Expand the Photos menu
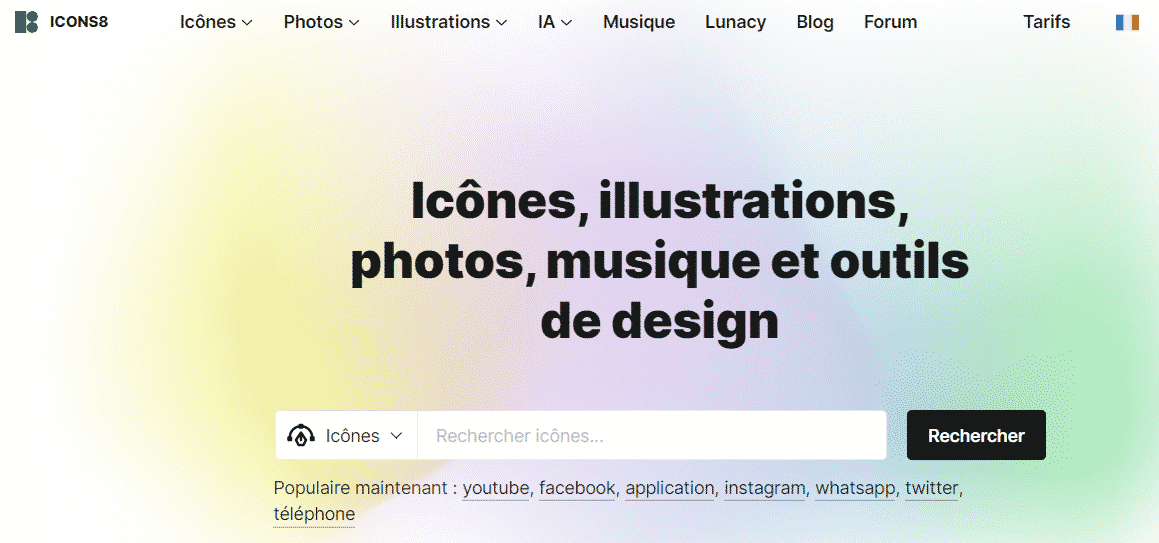The width and height of the screenshot is (1159, 543). point(321,22)
